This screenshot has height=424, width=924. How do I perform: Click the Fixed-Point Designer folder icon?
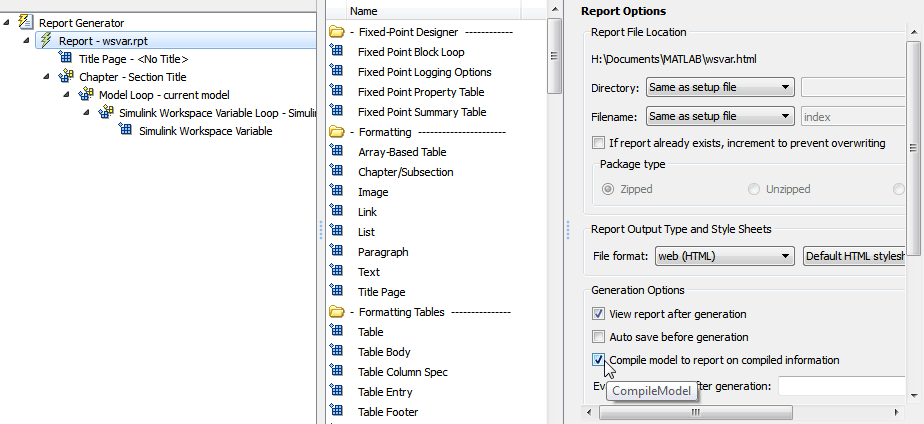tap(337, 32)
